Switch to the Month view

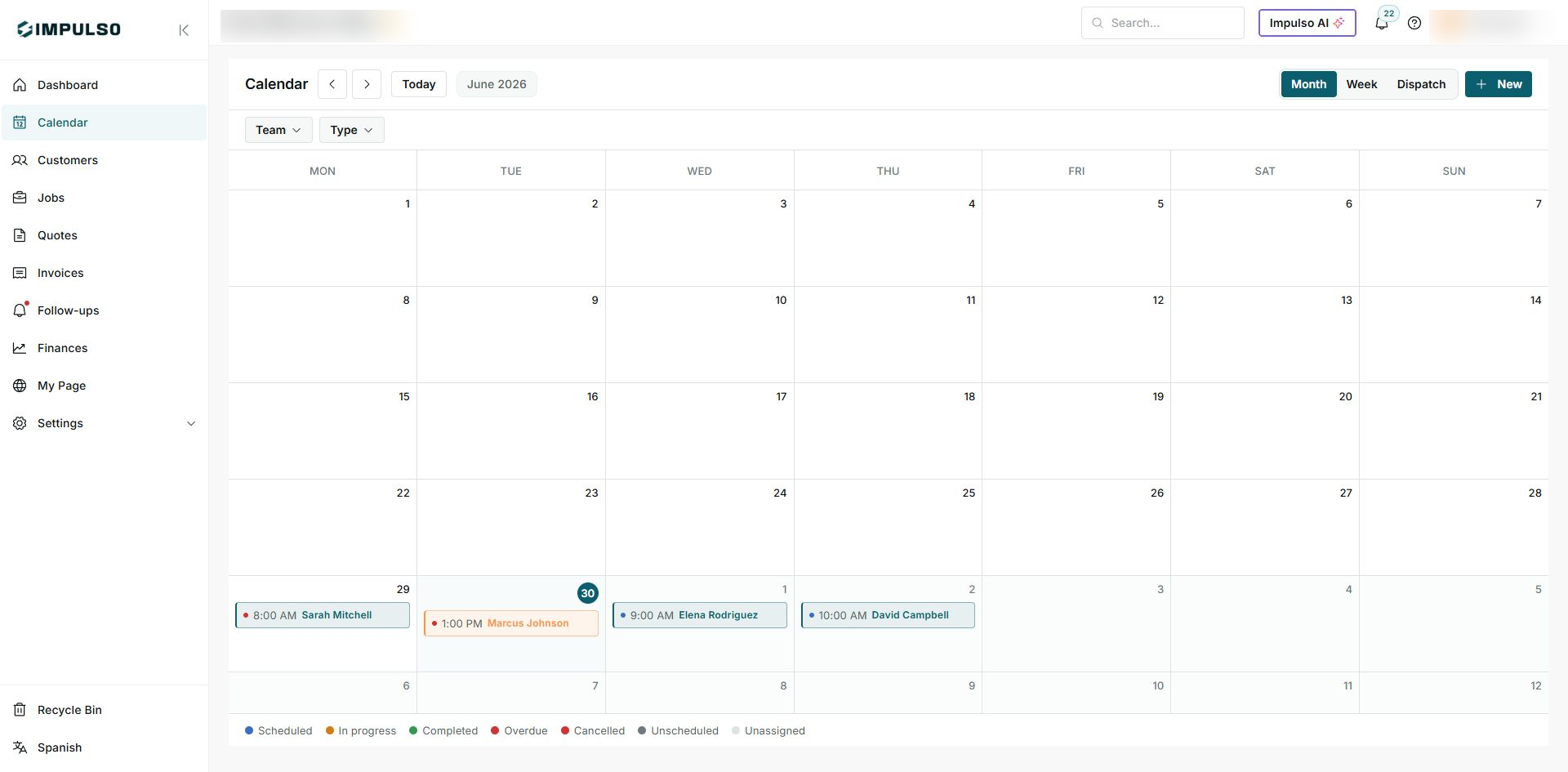click(1308, 84)
